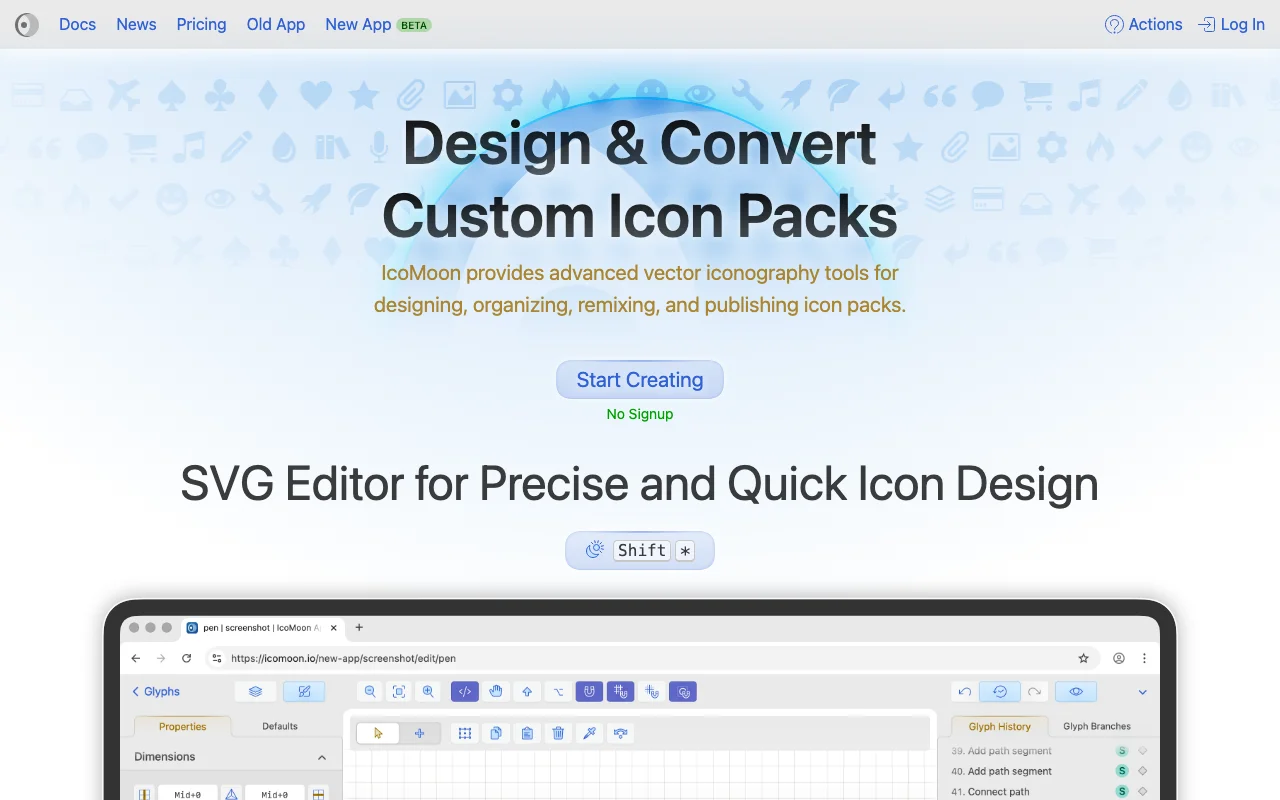Click the fit-to-view zoom icon
This screenshot has width=1280, height=800.
coord(399,691)
